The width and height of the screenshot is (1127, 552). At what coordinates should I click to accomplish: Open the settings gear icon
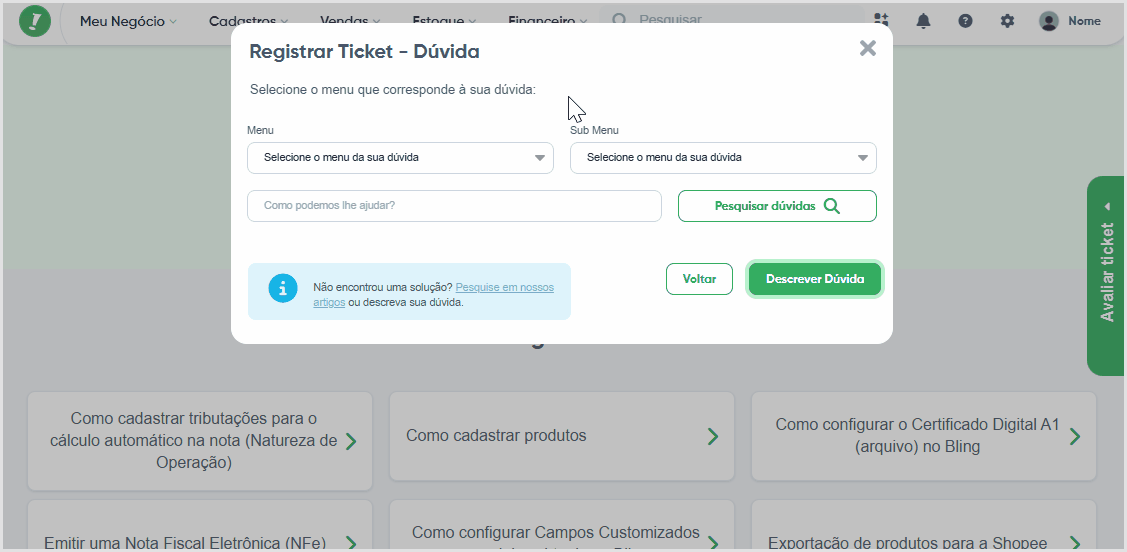1007,21
